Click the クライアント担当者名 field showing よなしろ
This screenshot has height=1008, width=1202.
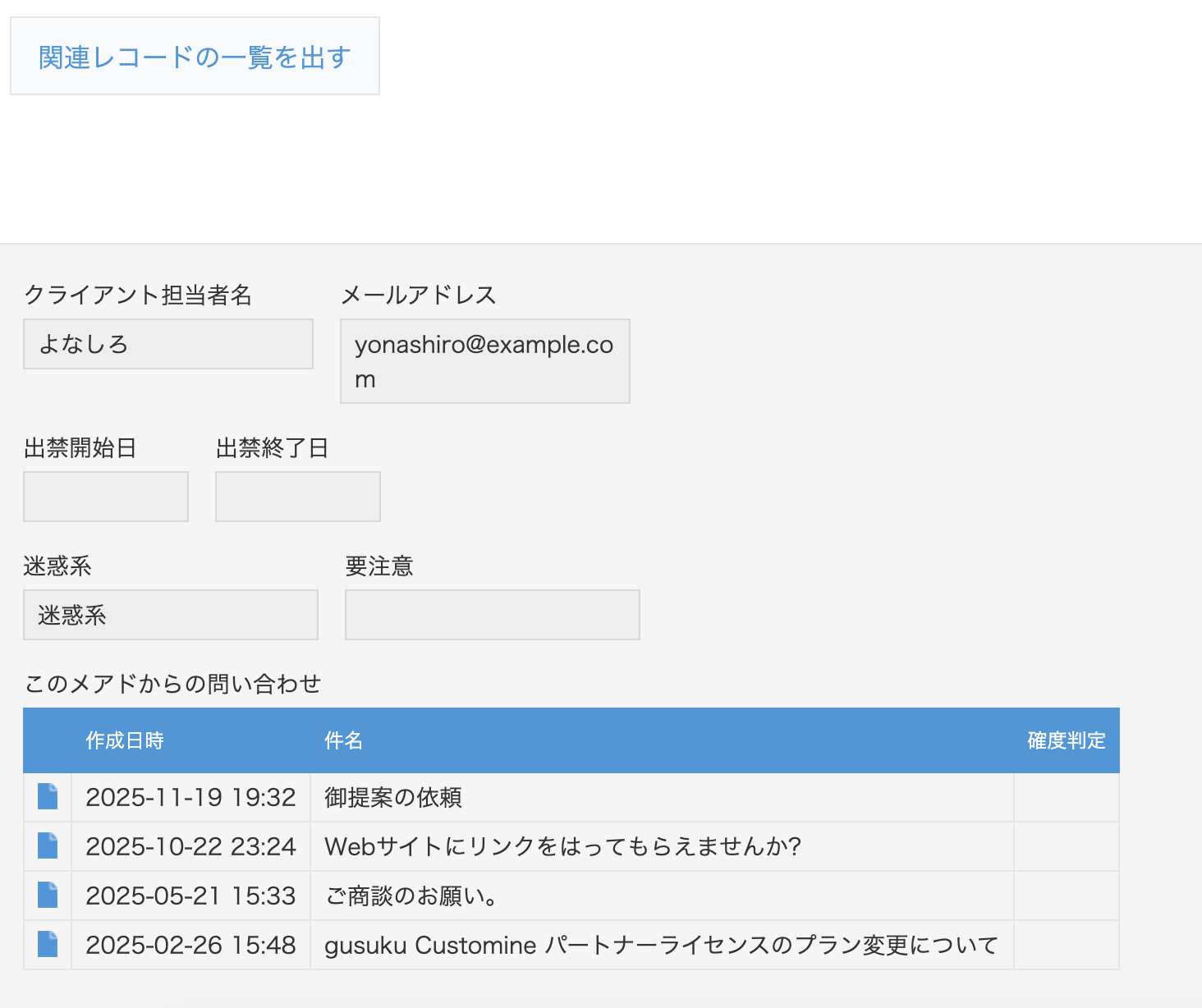pos(168,344)
